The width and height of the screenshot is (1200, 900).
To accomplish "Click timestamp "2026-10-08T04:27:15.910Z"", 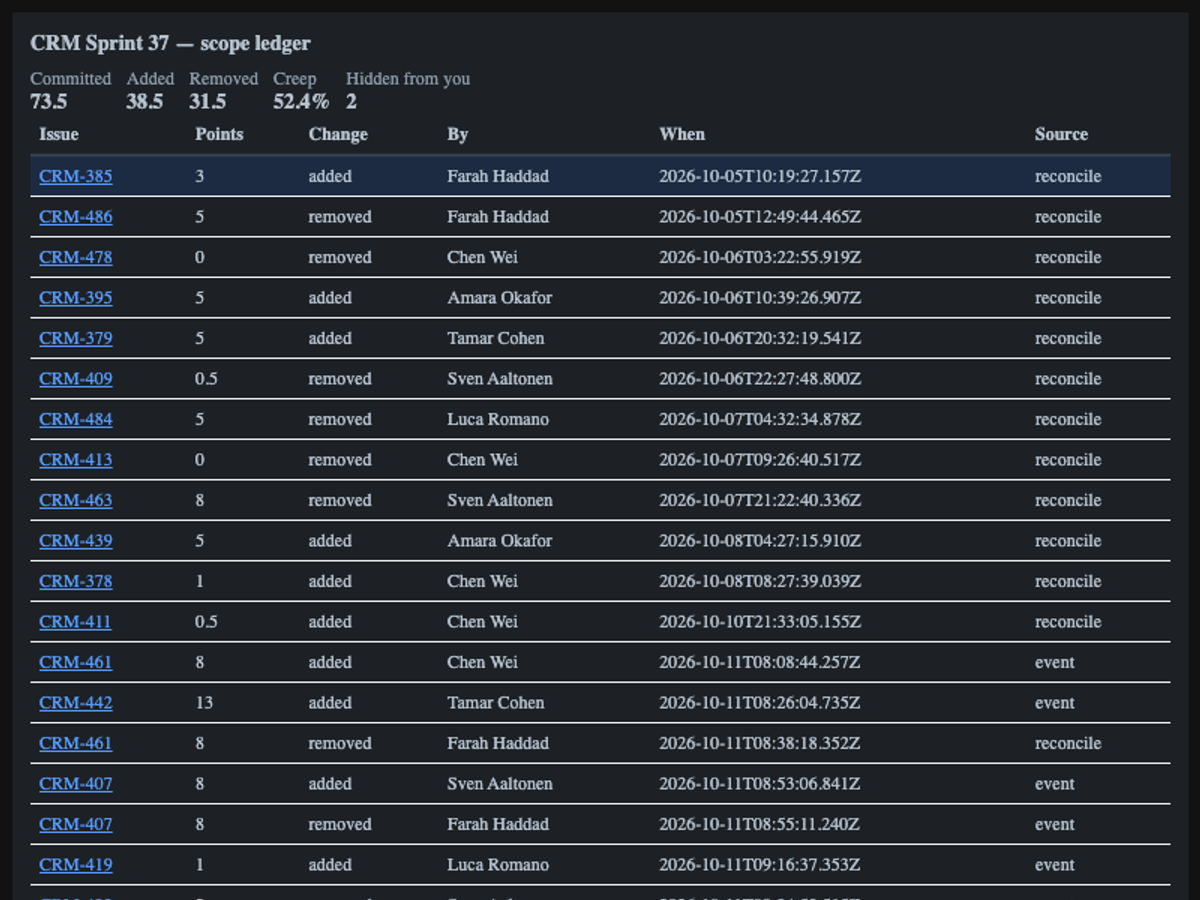I will point(760,541).
